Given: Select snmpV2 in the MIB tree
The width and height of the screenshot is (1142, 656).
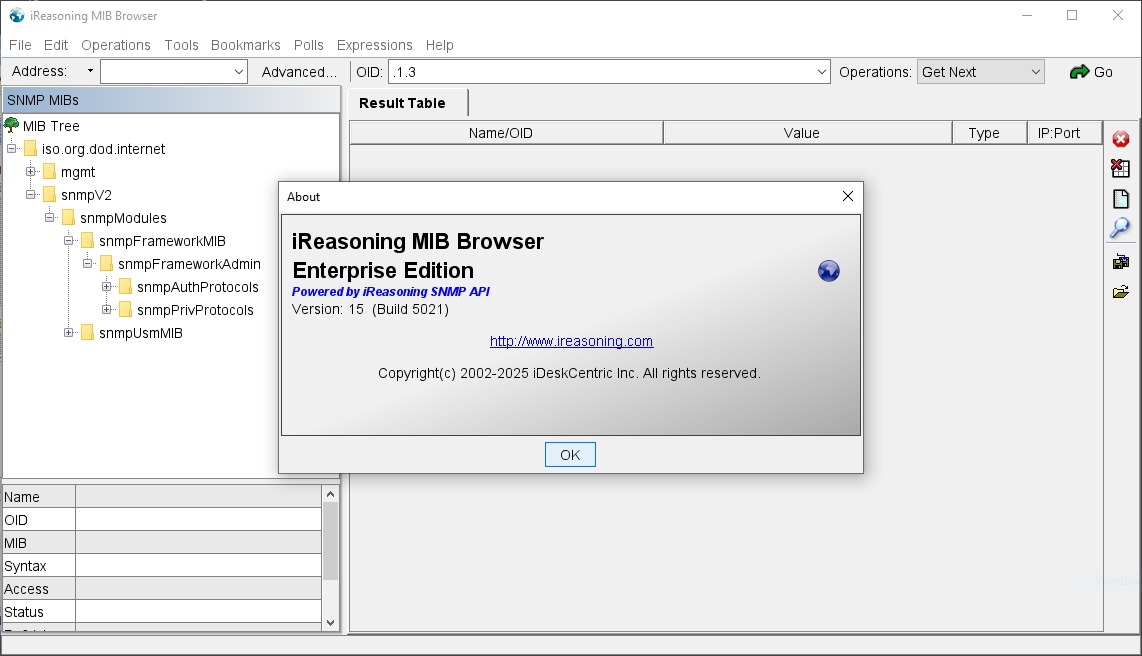Looking at the screenshot, I should [x=86, y=194].
